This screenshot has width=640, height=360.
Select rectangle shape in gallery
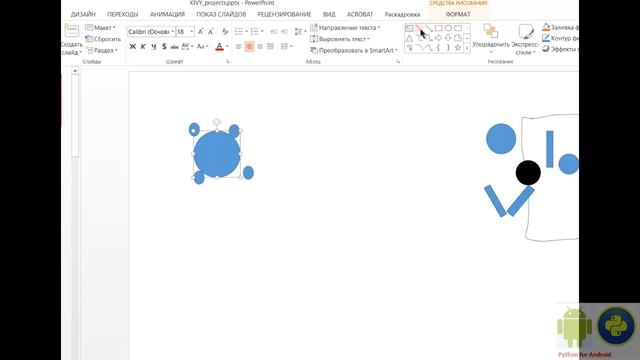438,28
